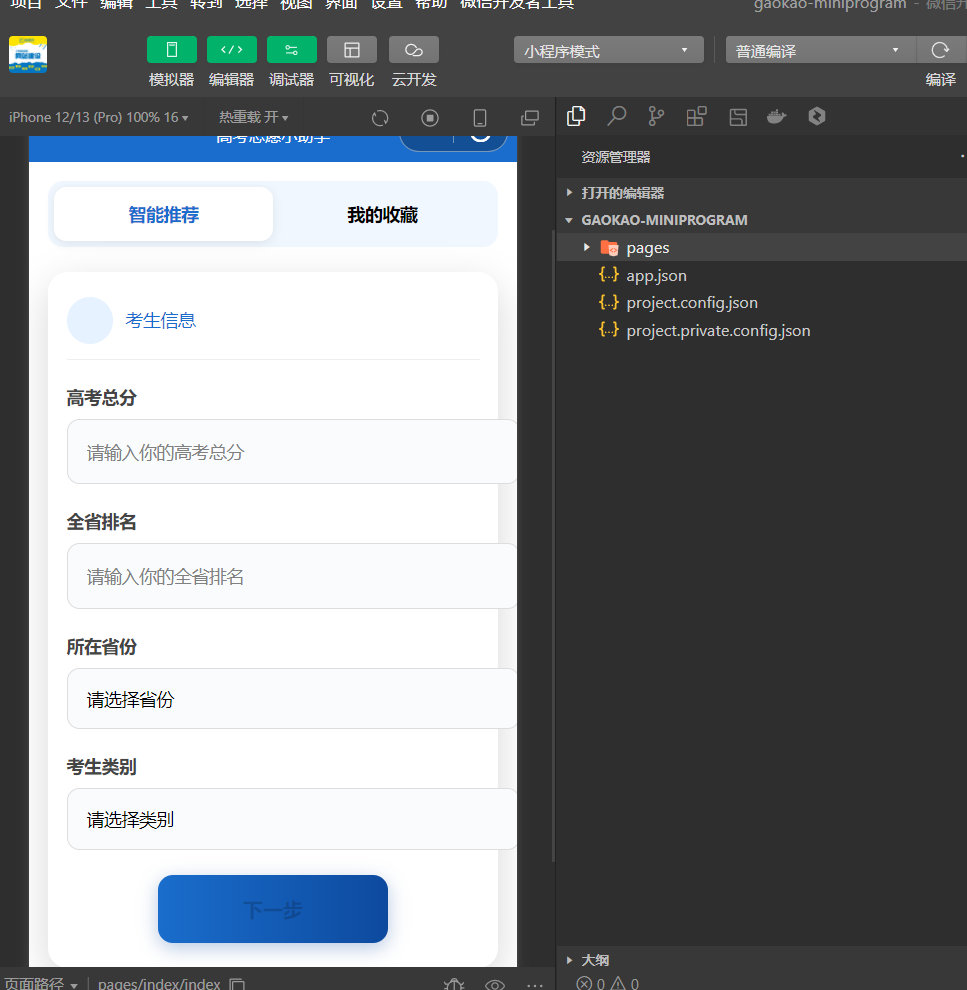Image resolution: width=967 pixels, height=990 pixels.
Task: Click the 编译 label
Action: (940, 80)
